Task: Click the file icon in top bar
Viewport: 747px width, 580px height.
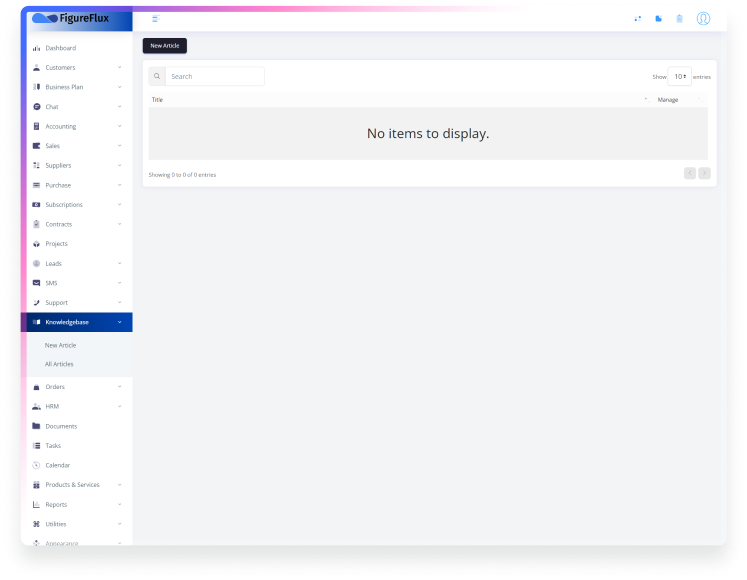Action: click(x=658, y=18)
